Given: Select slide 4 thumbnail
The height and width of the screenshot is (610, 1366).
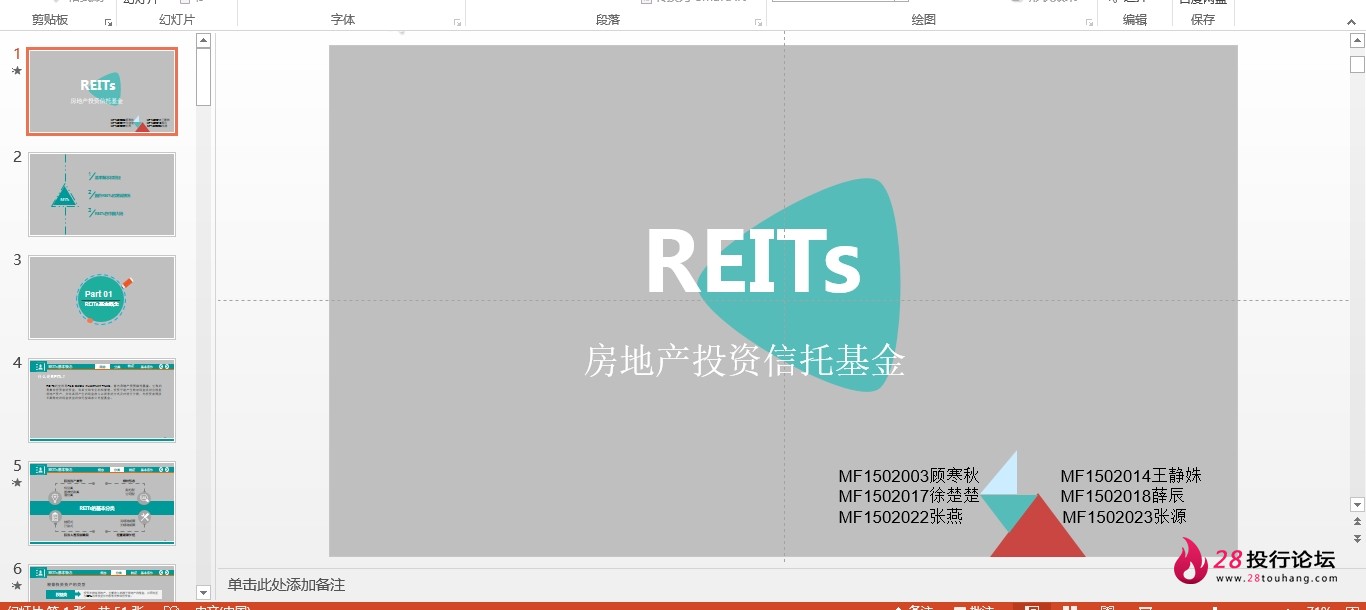Looking at the screenshot, I should (x=102, y=400).
